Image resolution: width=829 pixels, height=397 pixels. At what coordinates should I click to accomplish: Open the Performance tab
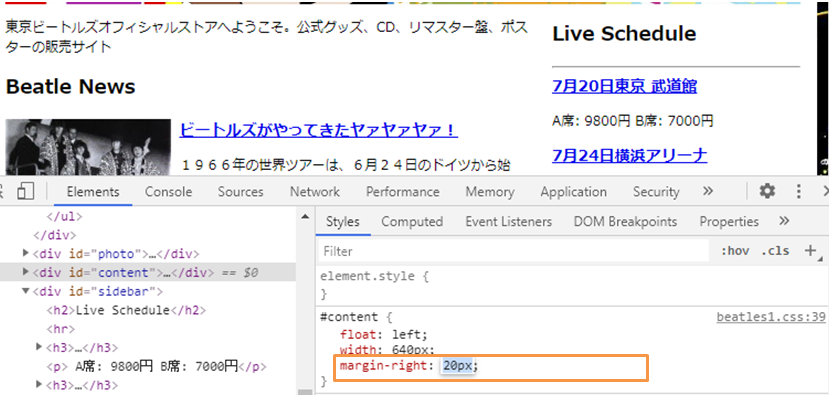tap(403, 191)
